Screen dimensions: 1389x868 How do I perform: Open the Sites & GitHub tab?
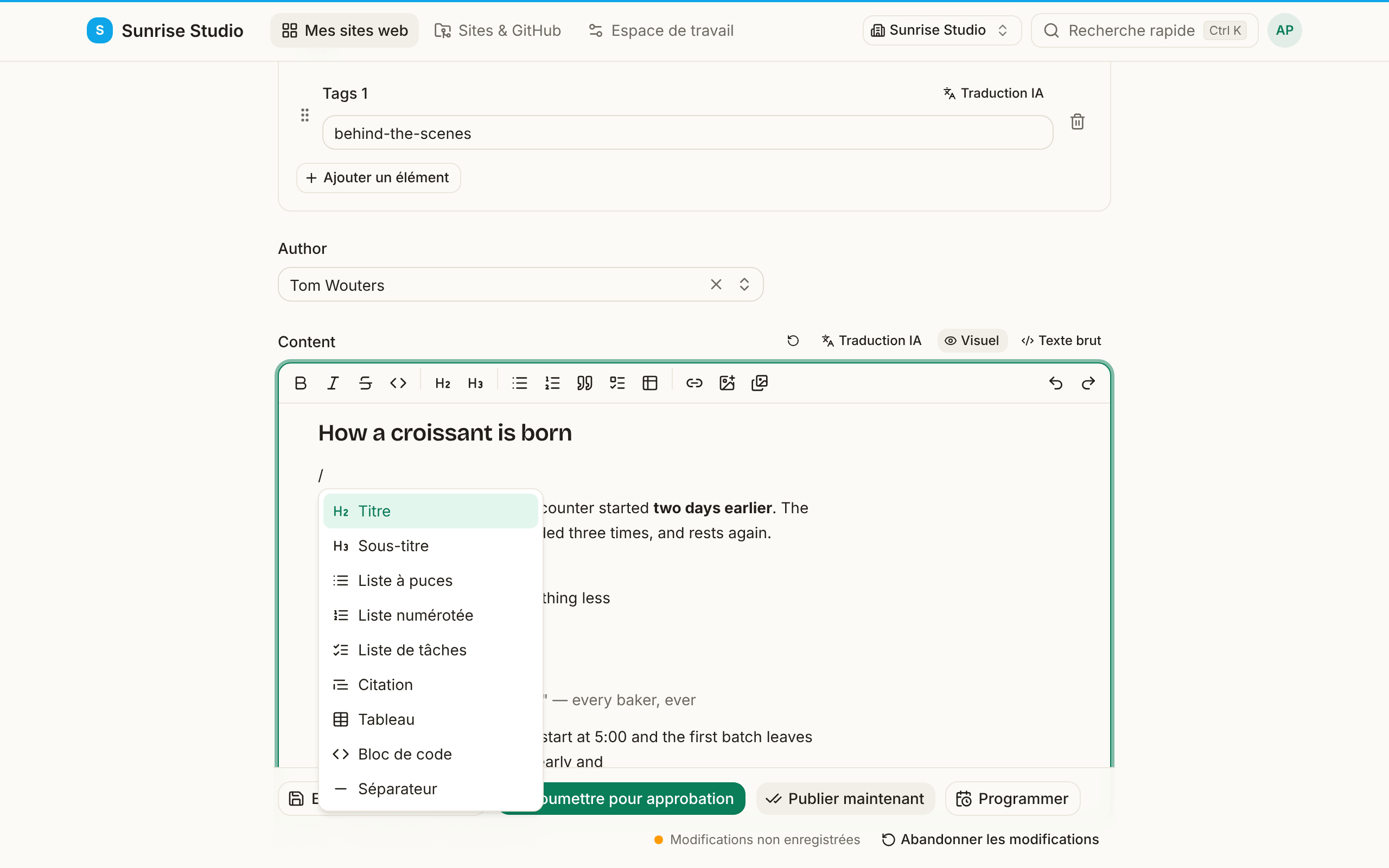(x=498, y=30)
